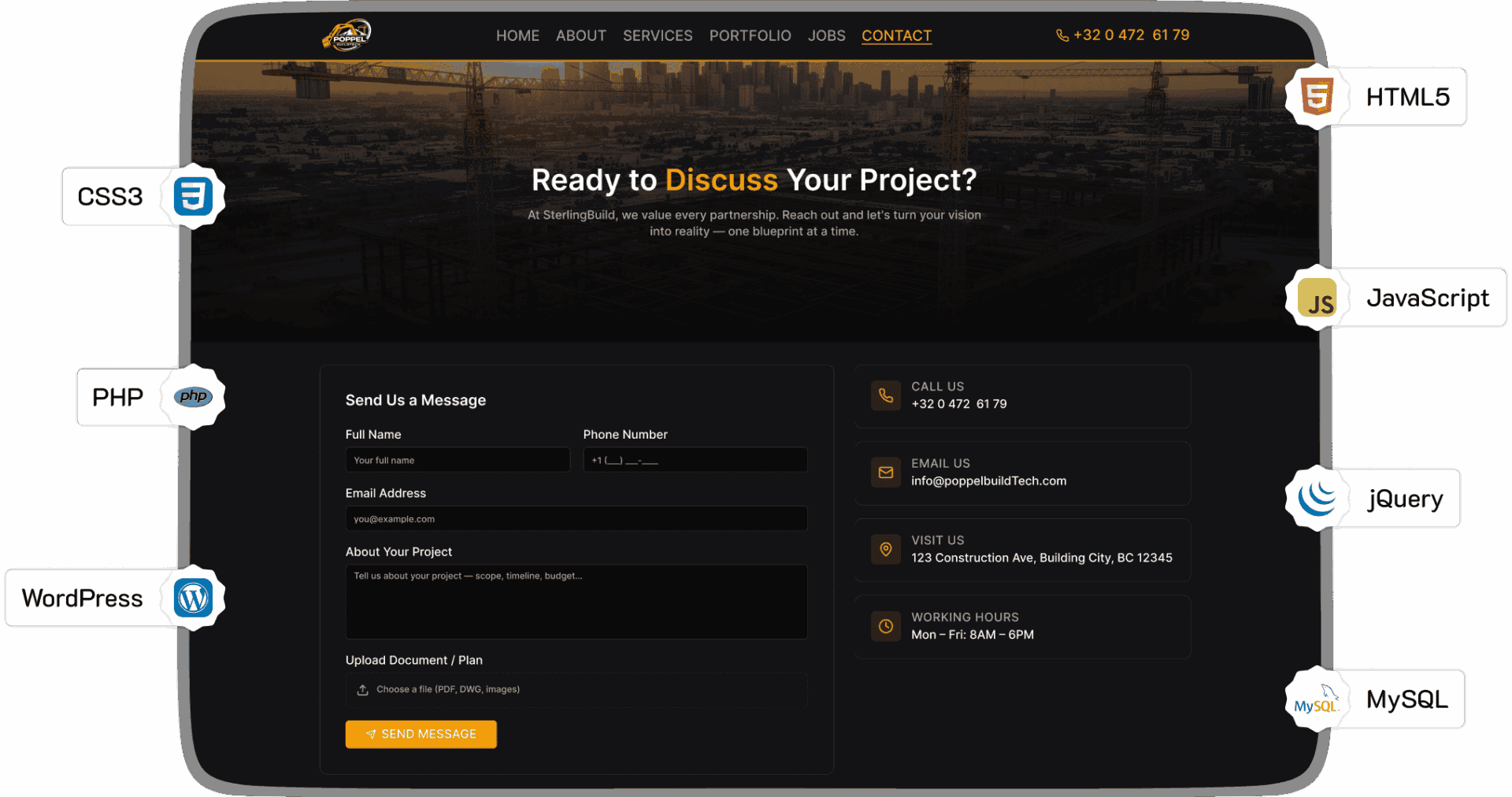Click the JavaScript JS icon
This screenshot has height=797, width=1512.
(x=1317, y=298)
